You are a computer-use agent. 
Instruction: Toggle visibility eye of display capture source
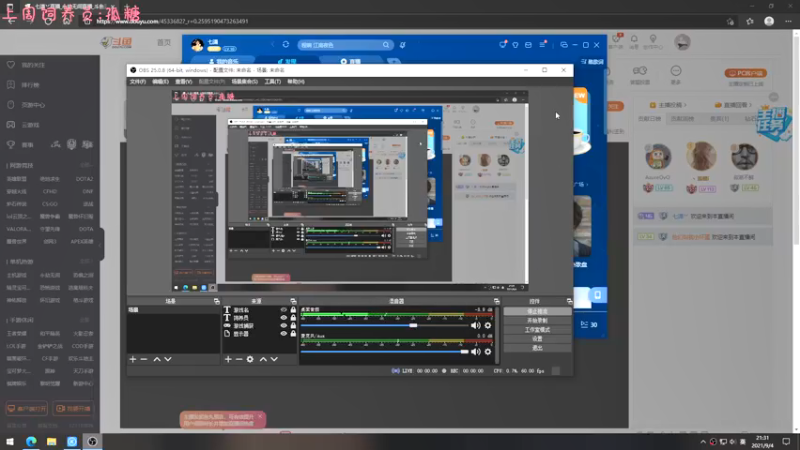click(284, 334)
